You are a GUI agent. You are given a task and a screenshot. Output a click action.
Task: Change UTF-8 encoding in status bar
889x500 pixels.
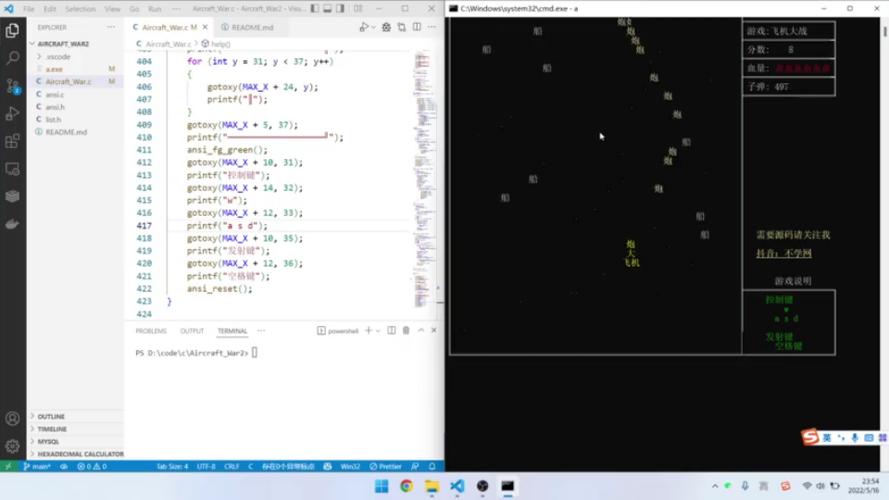tap(206, 467)
